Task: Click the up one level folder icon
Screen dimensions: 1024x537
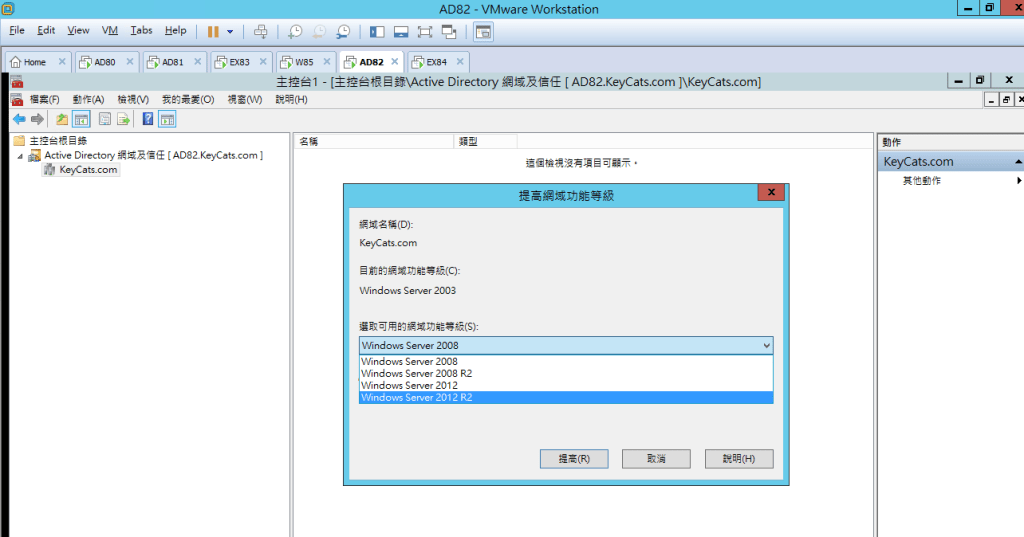Action: (62, 119)
